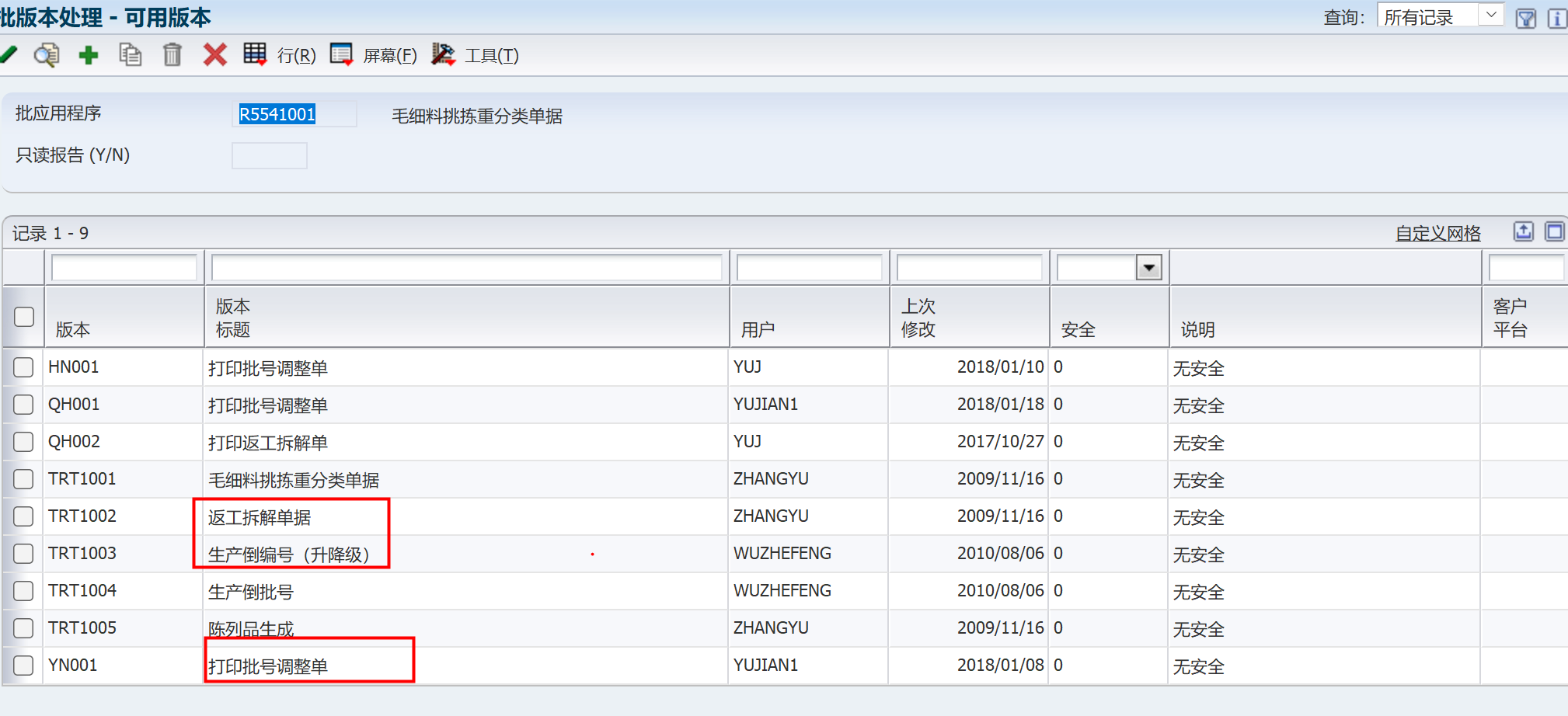Click the date 2018/01/18
Viewport: 1568px width, 716px height.
[x=1001, y=404]
